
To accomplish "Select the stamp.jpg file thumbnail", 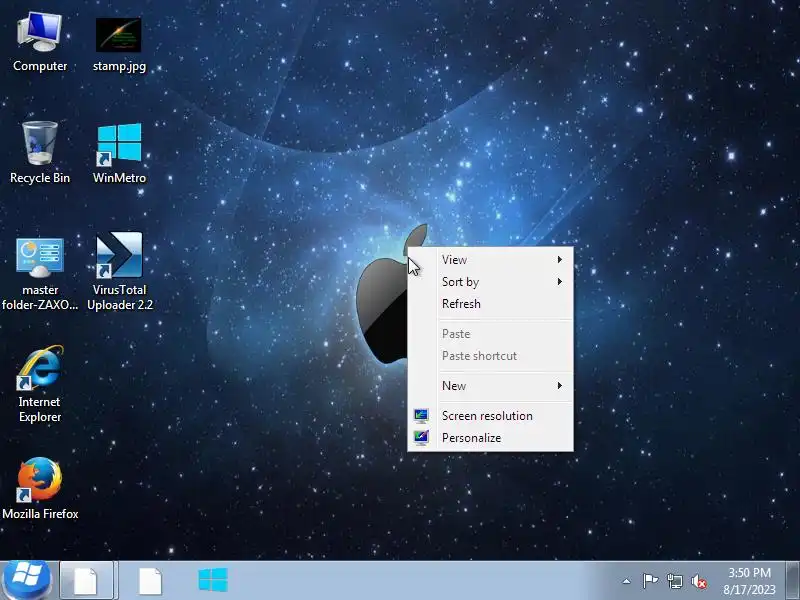I will 118,35.
